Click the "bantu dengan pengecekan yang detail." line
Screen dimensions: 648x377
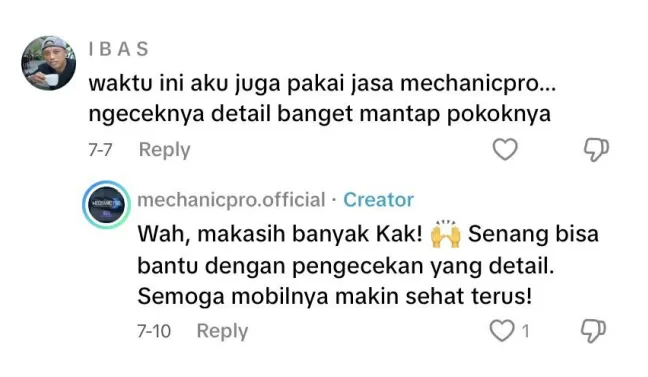click(x=345, y=266)
